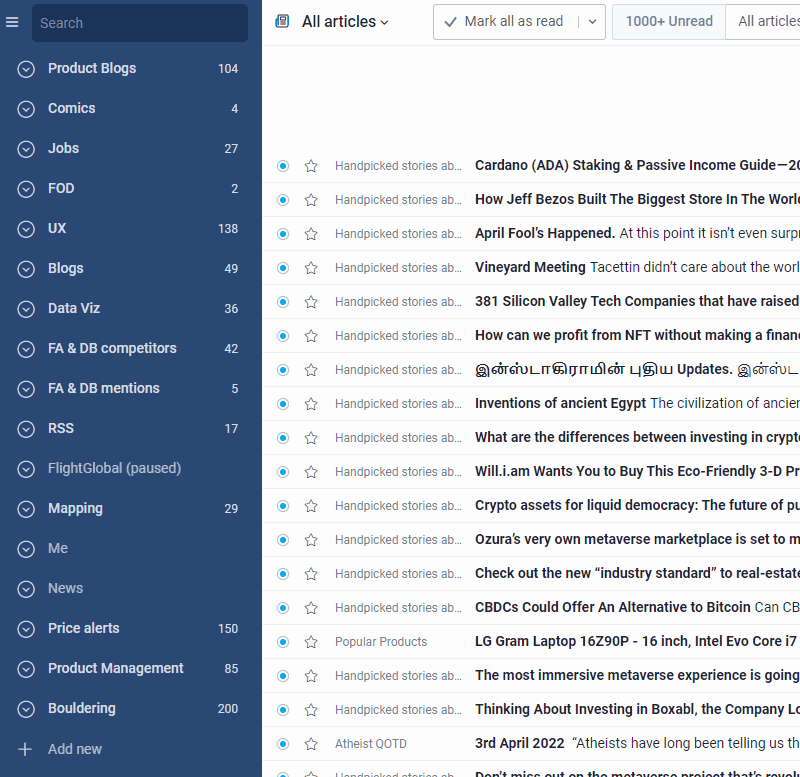Switch to the 1000+ Unread tab
Screen dimensions: 800x777
668,21
